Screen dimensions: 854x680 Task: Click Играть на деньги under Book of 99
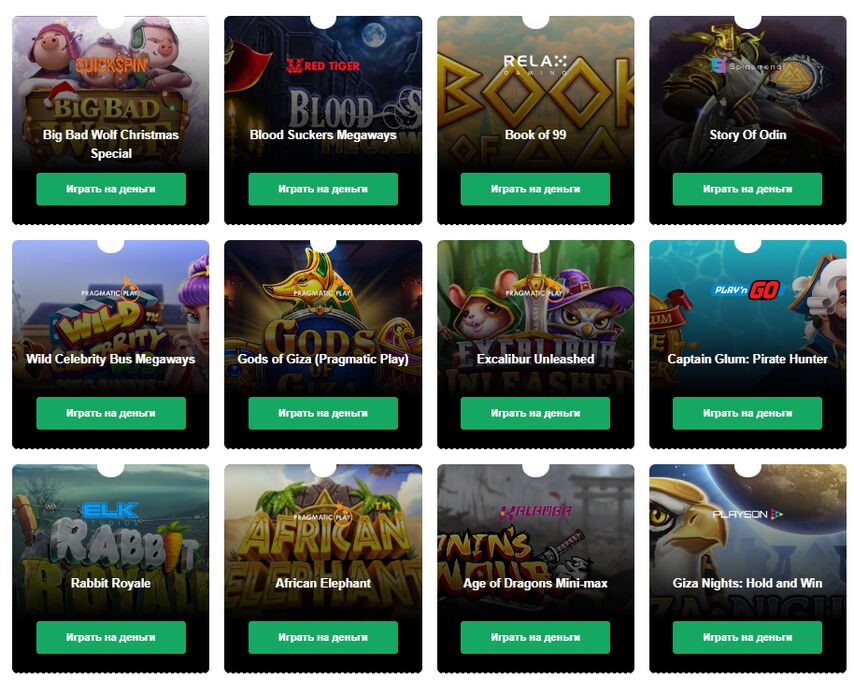tap(535, 189)
